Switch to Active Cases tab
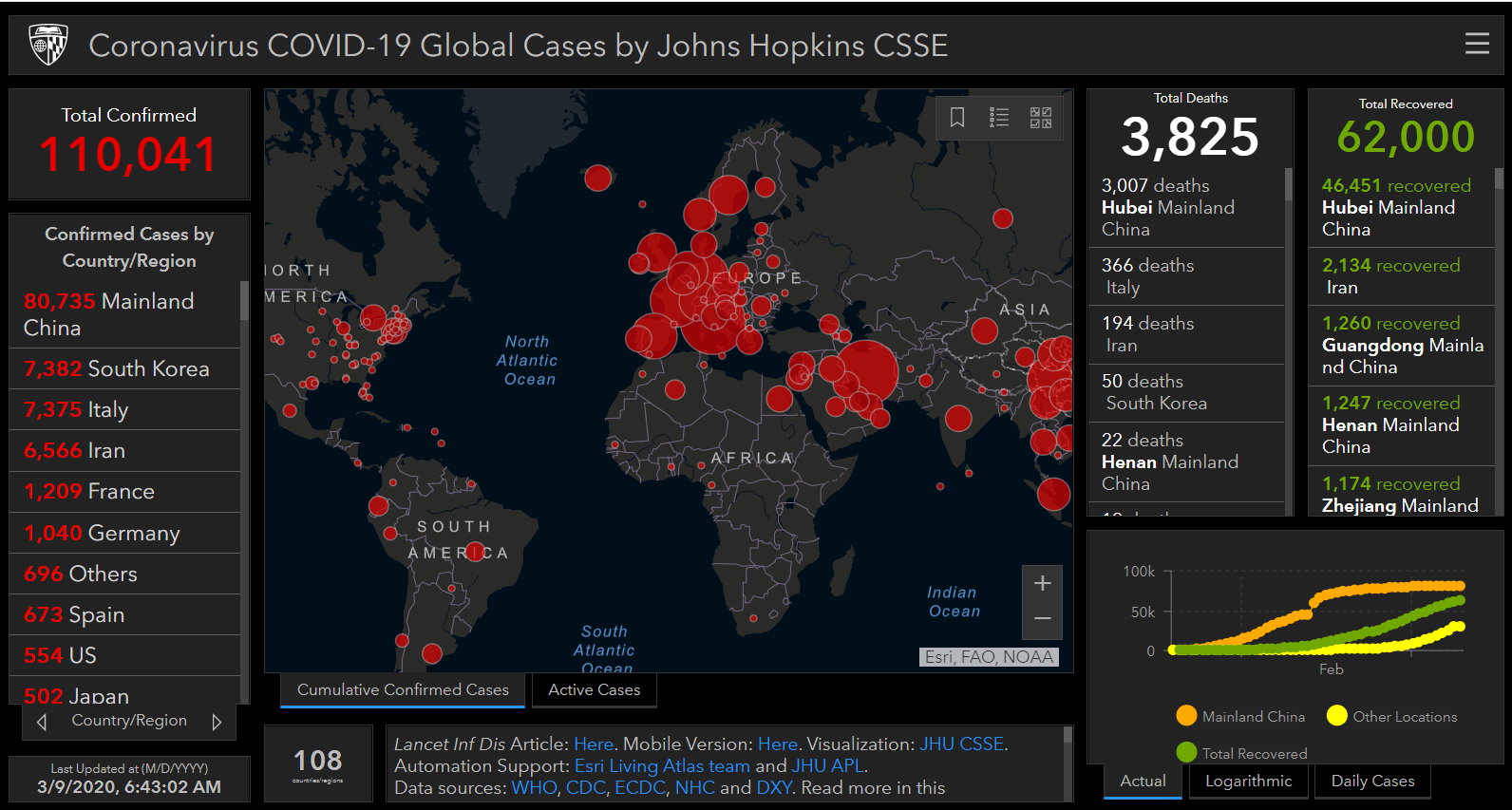 coord(595,690)
